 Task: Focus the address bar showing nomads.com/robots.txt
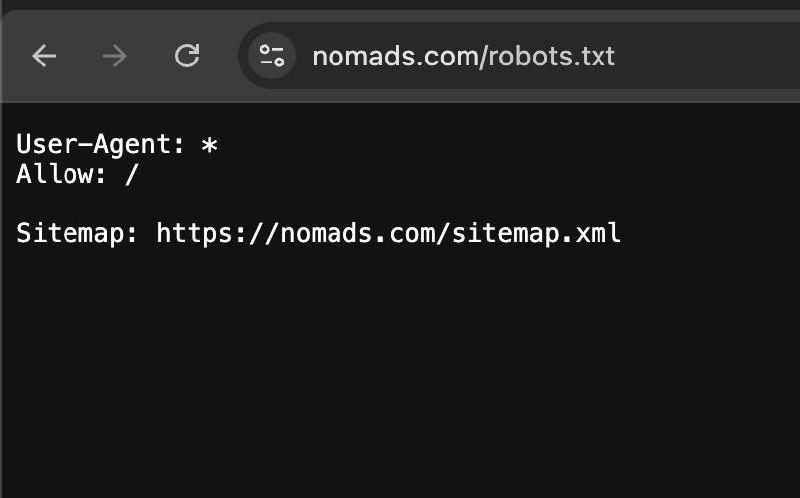tap(520, 56)
